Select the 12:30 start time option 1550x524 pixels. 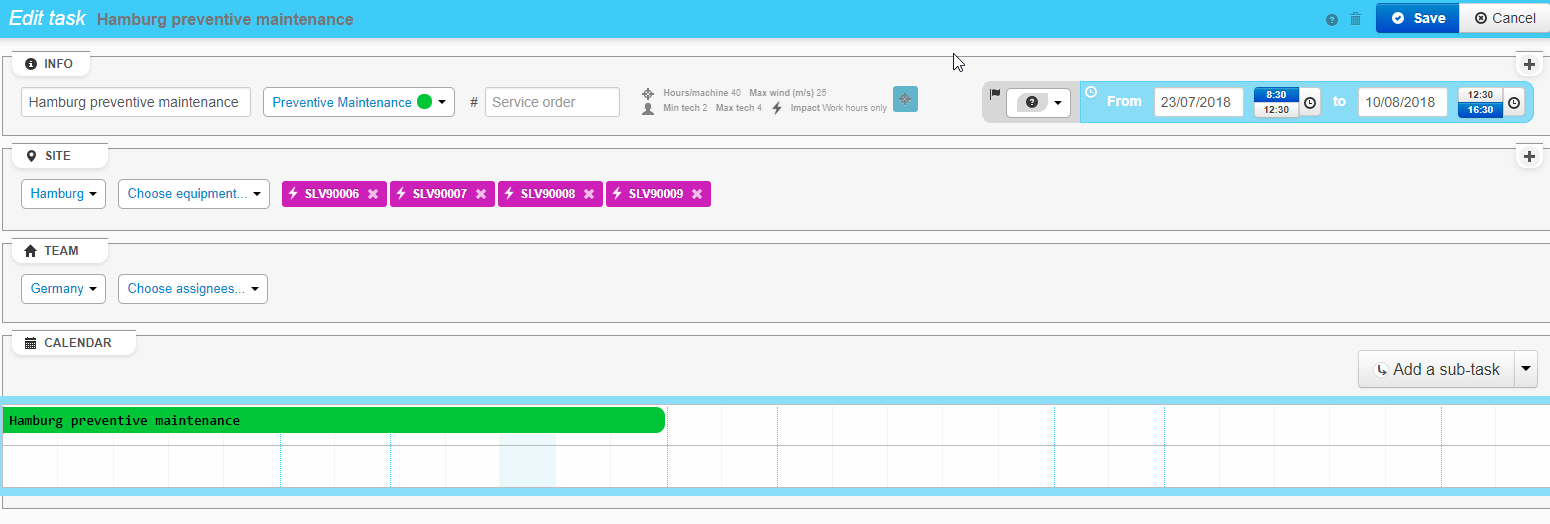point(1276,110)
